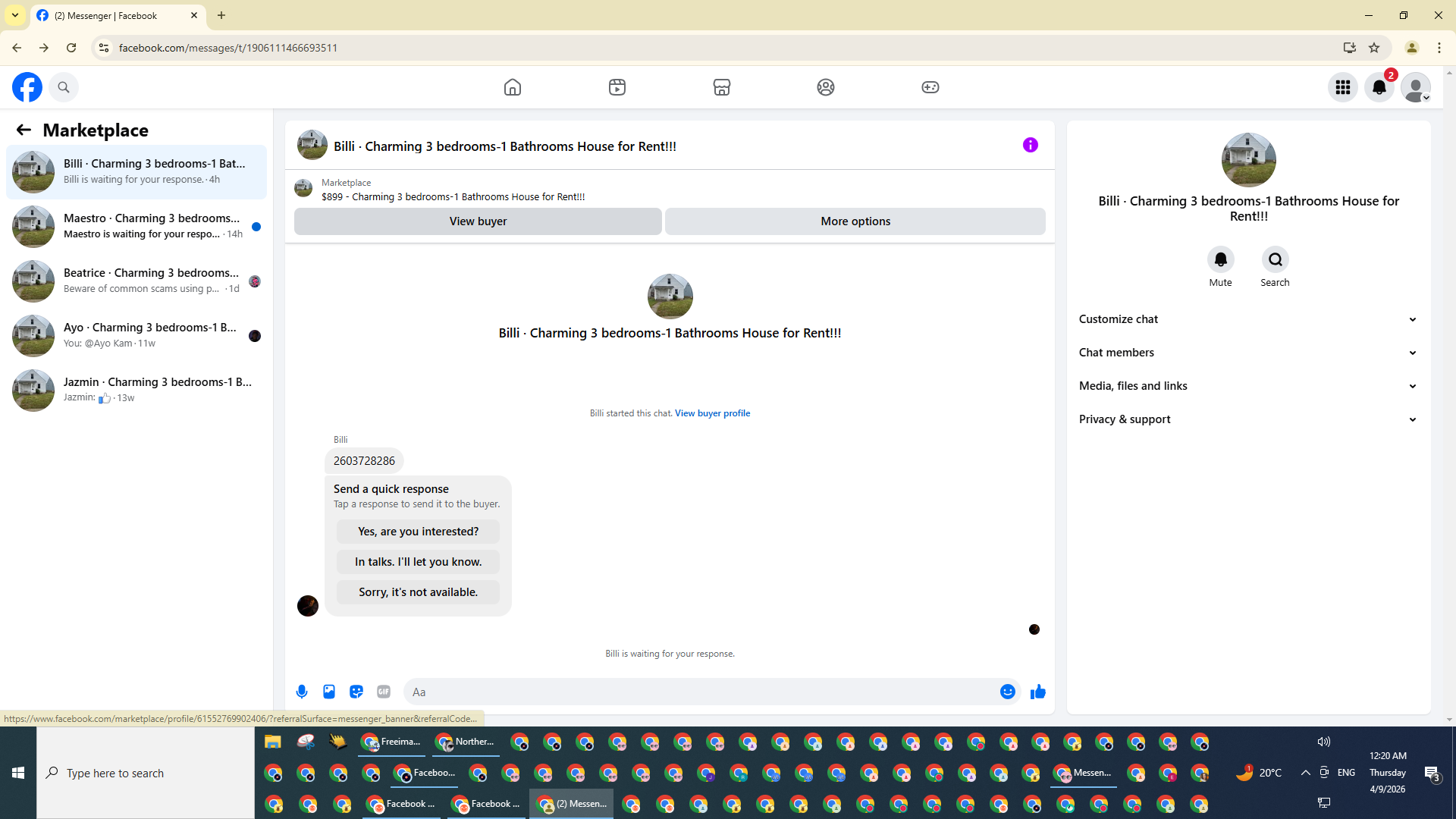Expand Customize chat section
The height and width of the screenshot is (819, 1456).
tap(1248, 319)
